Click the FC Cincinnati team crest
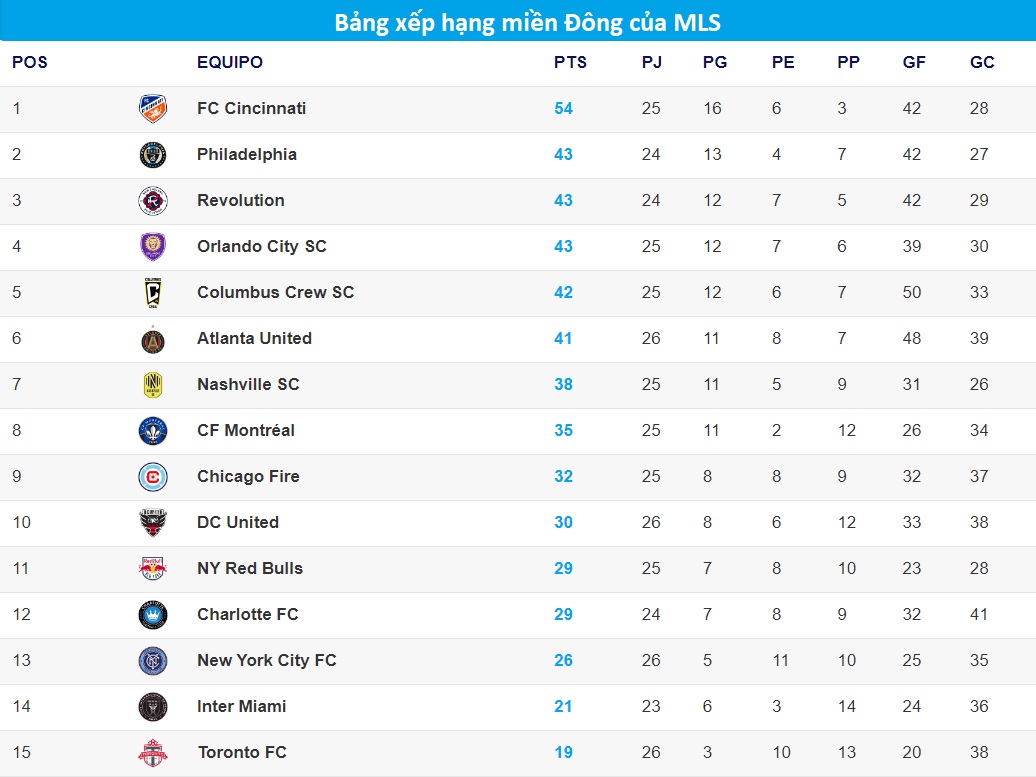The image size is (1036, 777). tap(153, 108)
